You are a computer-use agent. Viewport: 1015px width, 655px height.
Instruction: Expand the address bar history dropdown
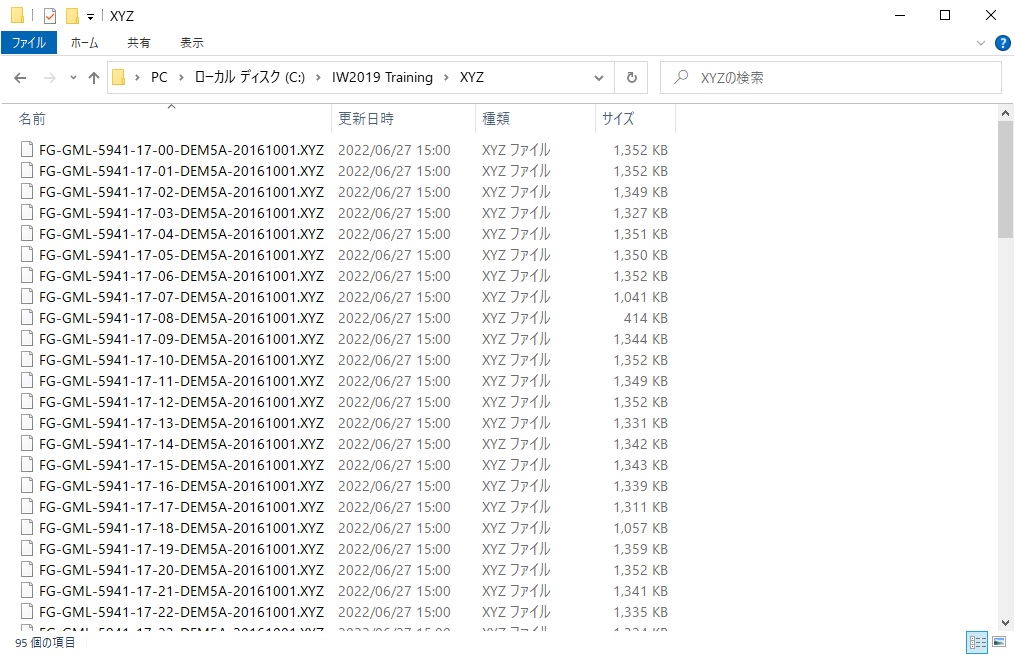click(599, 78)
